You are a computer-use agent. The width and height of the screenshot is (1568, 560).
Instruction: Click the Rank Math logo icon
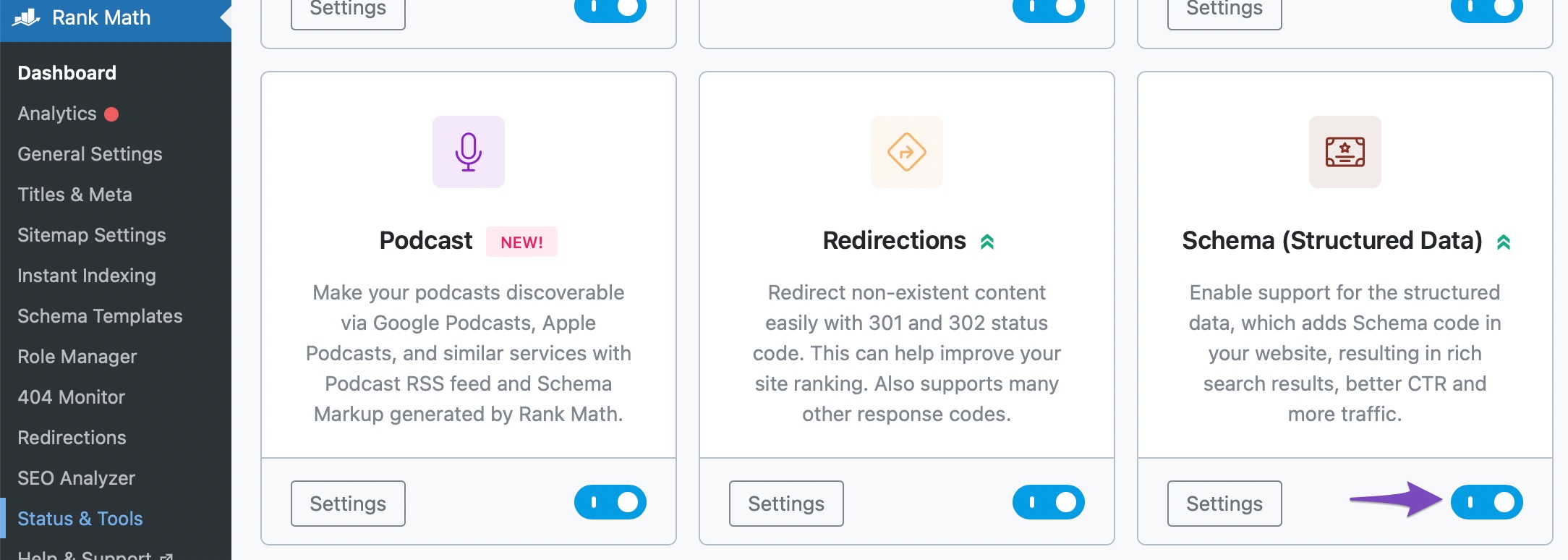pyautogui.click(x=26, y=17)
